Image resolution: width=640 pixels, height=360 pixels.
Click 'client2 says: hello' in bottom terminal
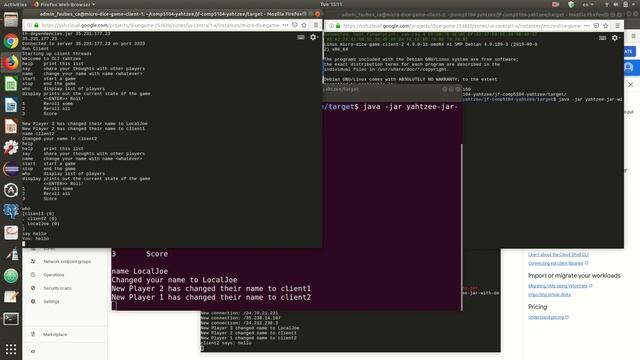pos(226,343)
